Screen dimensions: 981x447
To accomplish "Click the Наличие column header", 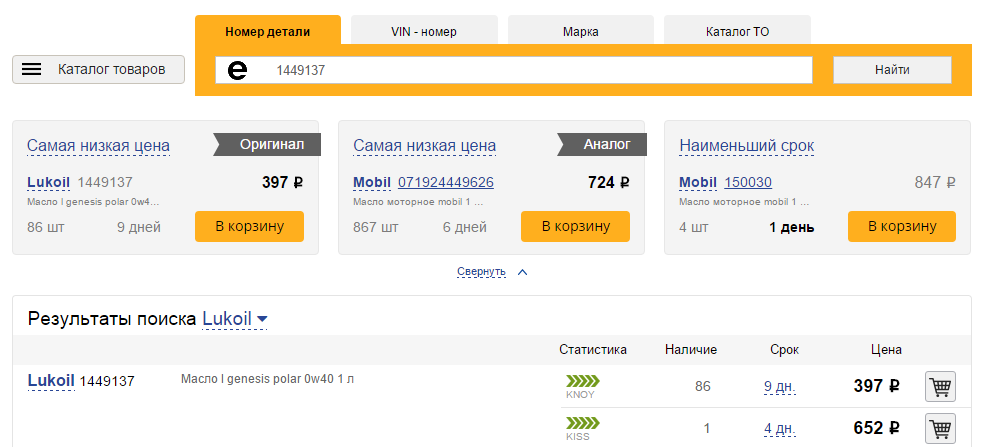I will coord(691,350).
